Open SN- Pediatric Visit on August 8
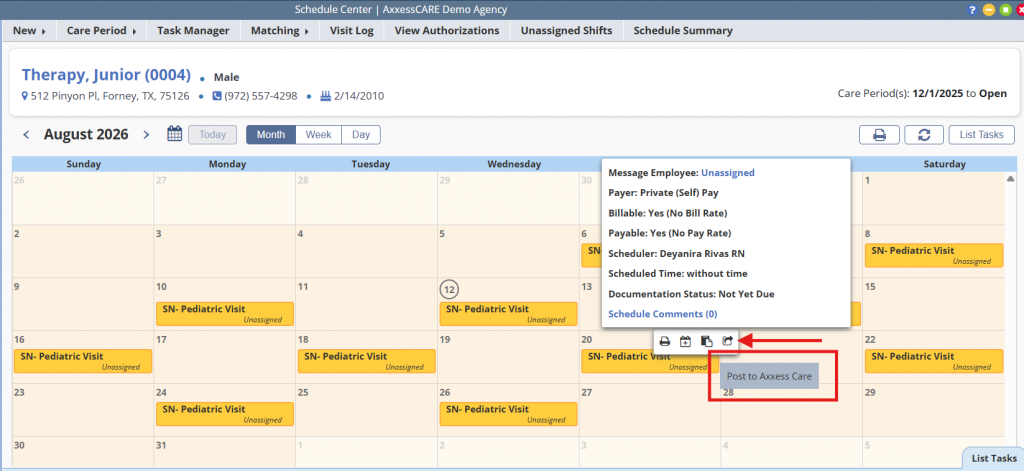The image size is (1024, 471). click(x=934, y=255)
